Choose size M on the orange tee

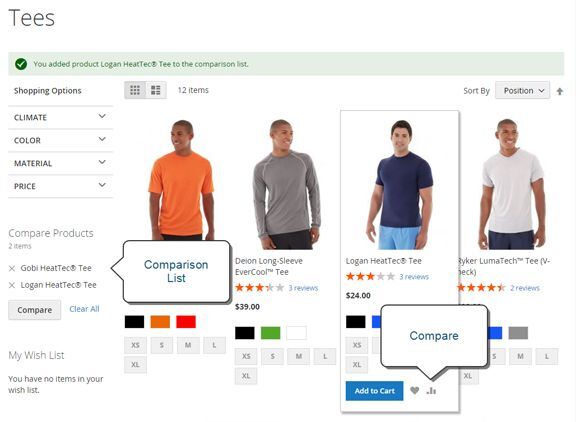tap(188, 345)
